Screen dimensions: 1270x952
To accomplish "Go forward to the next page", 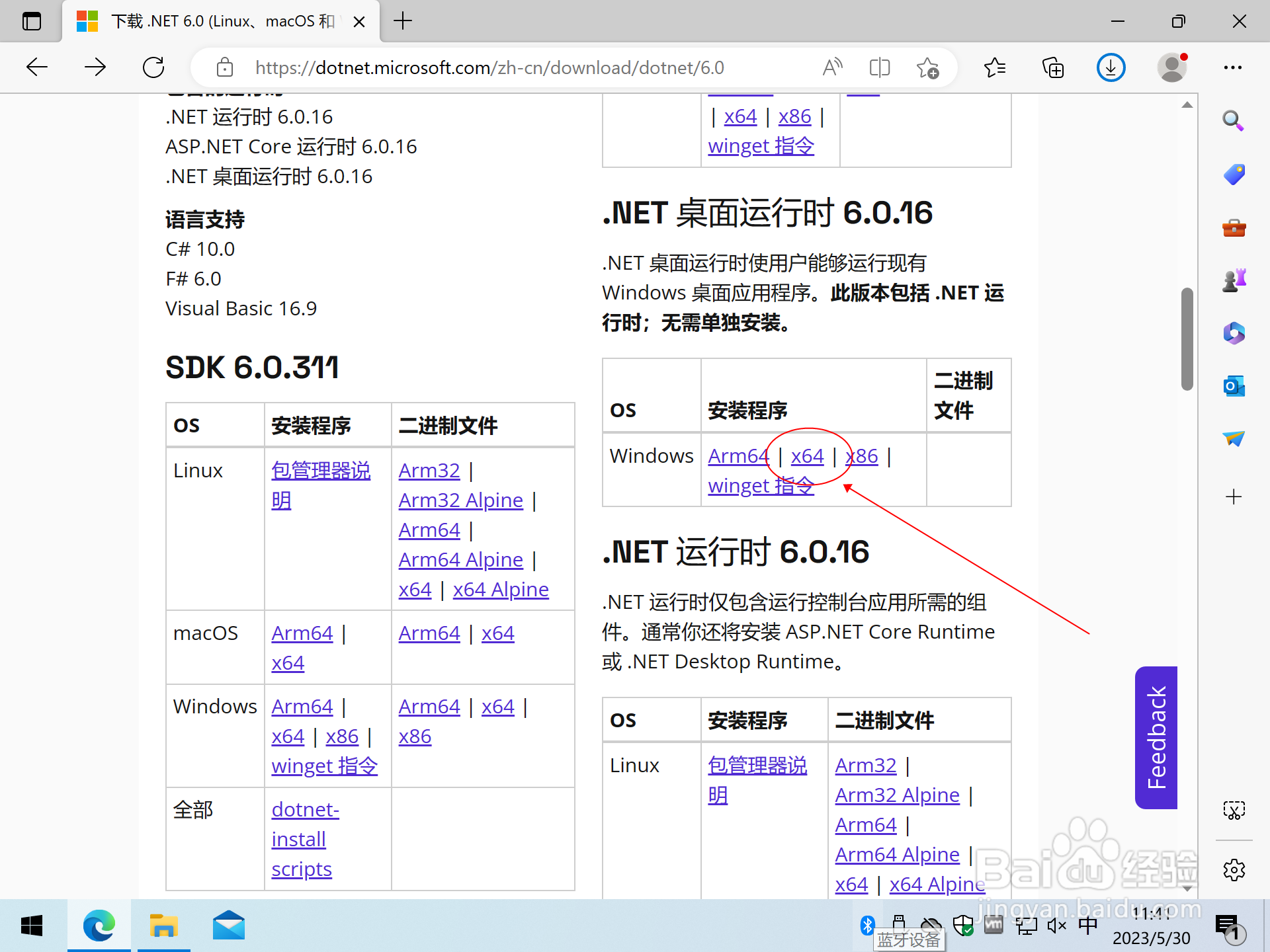I will click(95, 67).
